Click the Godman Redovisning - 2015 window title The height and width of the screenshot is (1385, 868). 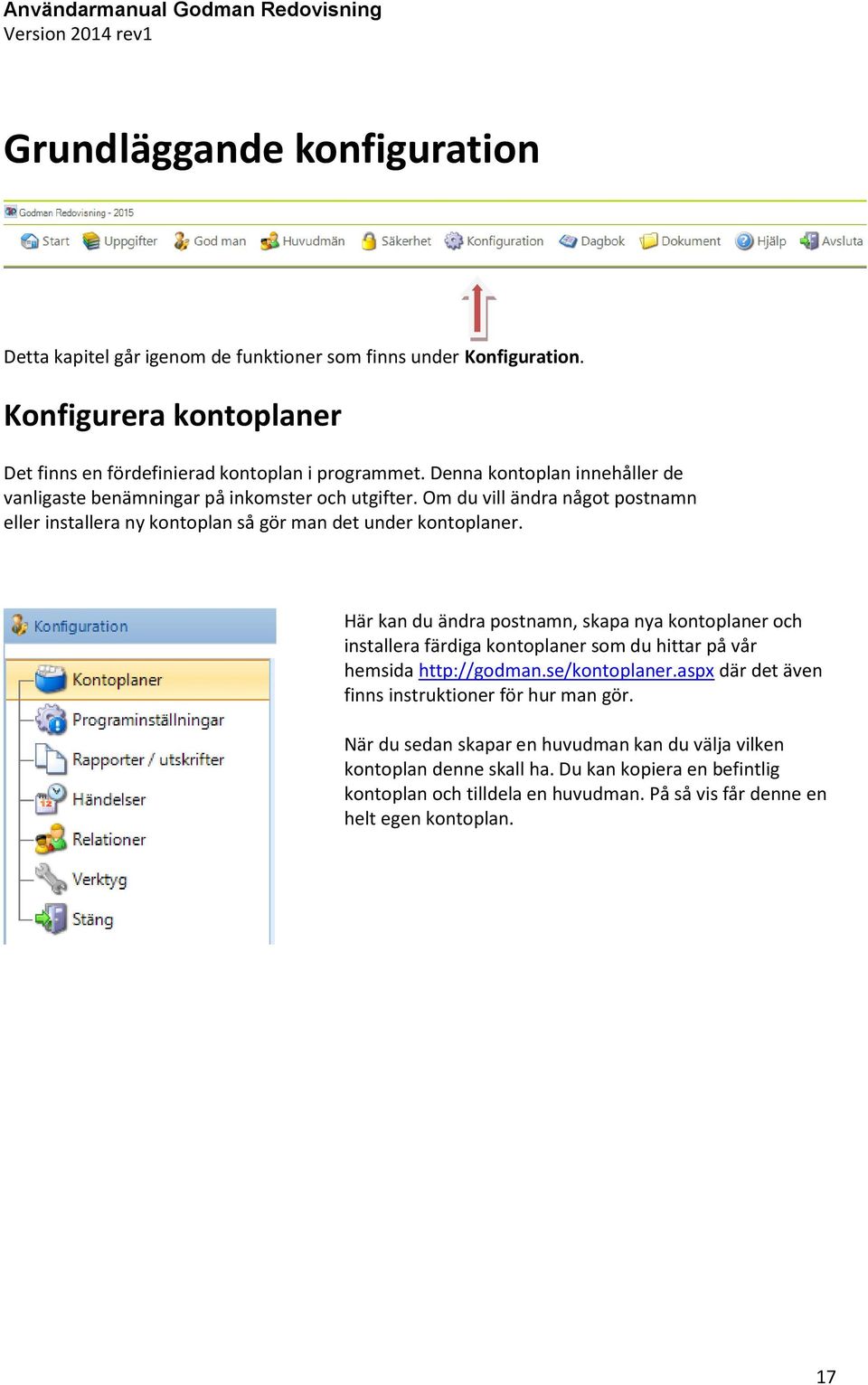tap(76, 213)
